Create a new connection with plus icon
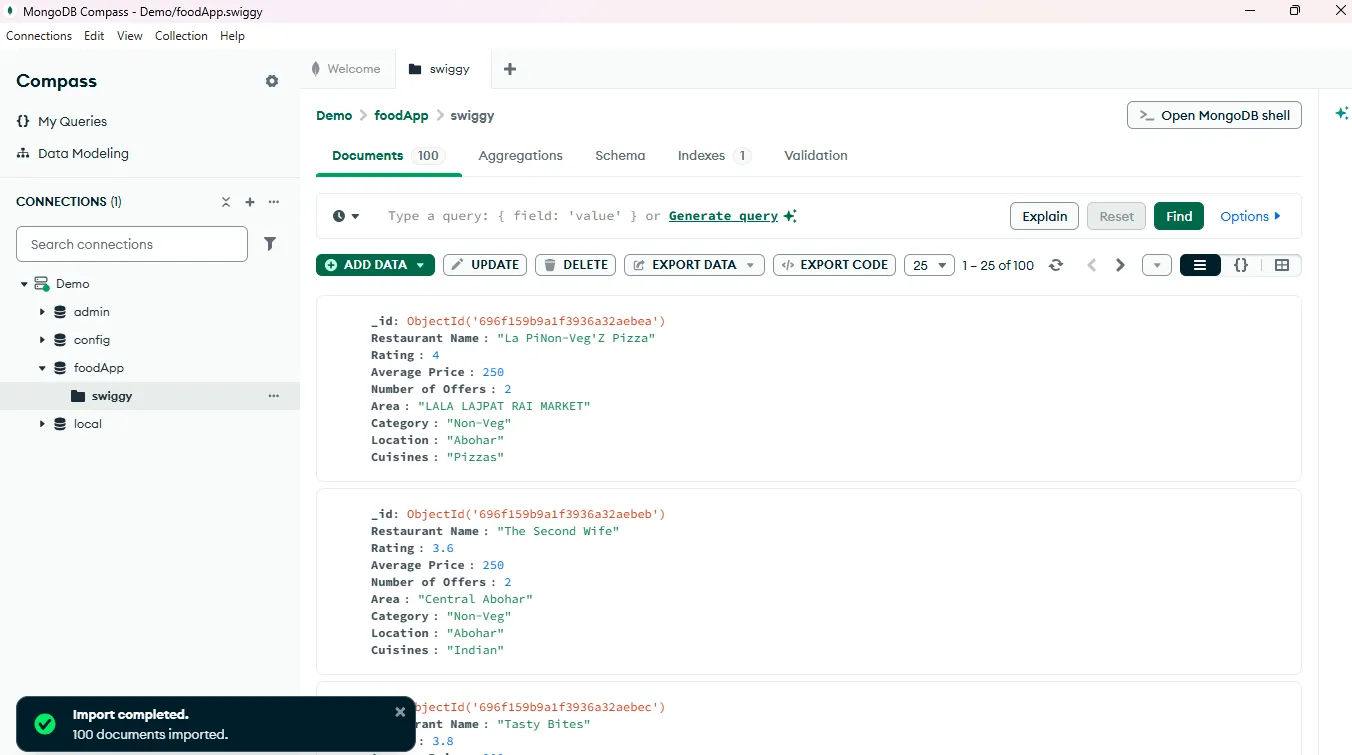Image resolution: width=1352 pixels, height=755 pixels. point(250,202)
